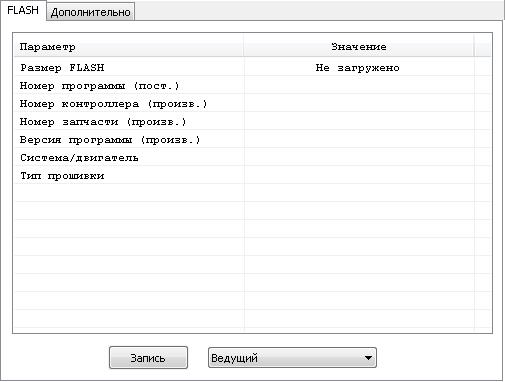505x382 pixels.
Task: Click the Не загружено value cell
Action: [x=359, y=68]
